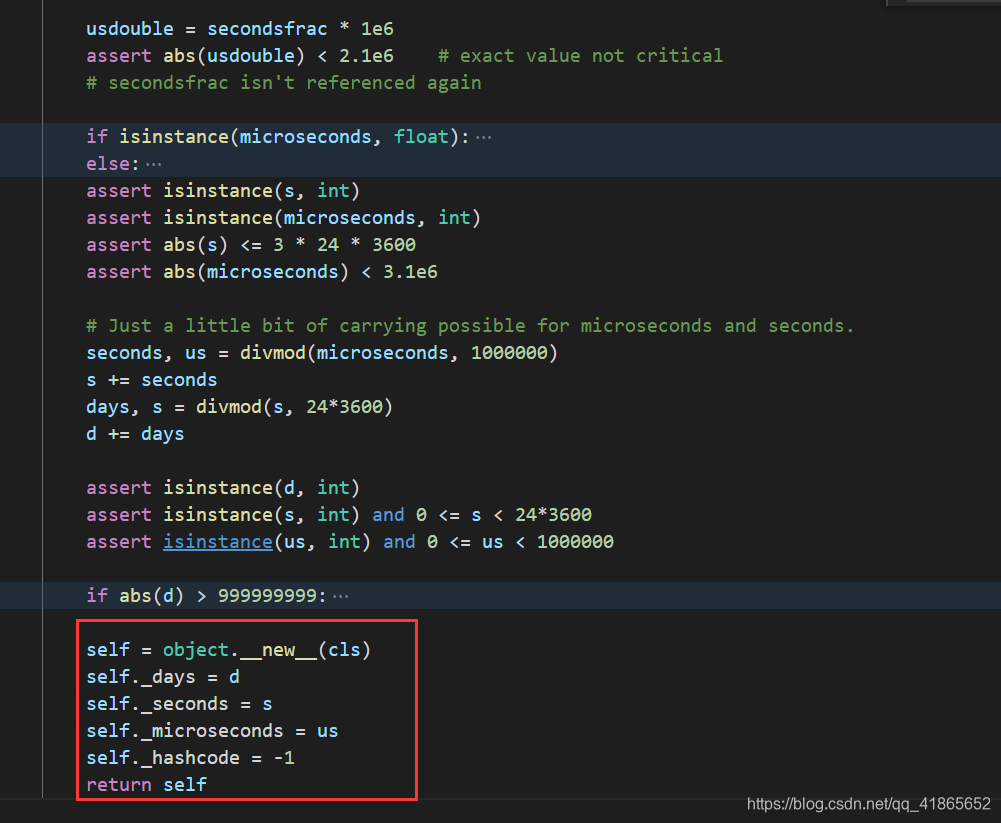The width and height of the screenshot is (1001, 823).
Task: Expand the folded 'if abs(d) > 999999999:' block
Action: coord(340,596)
